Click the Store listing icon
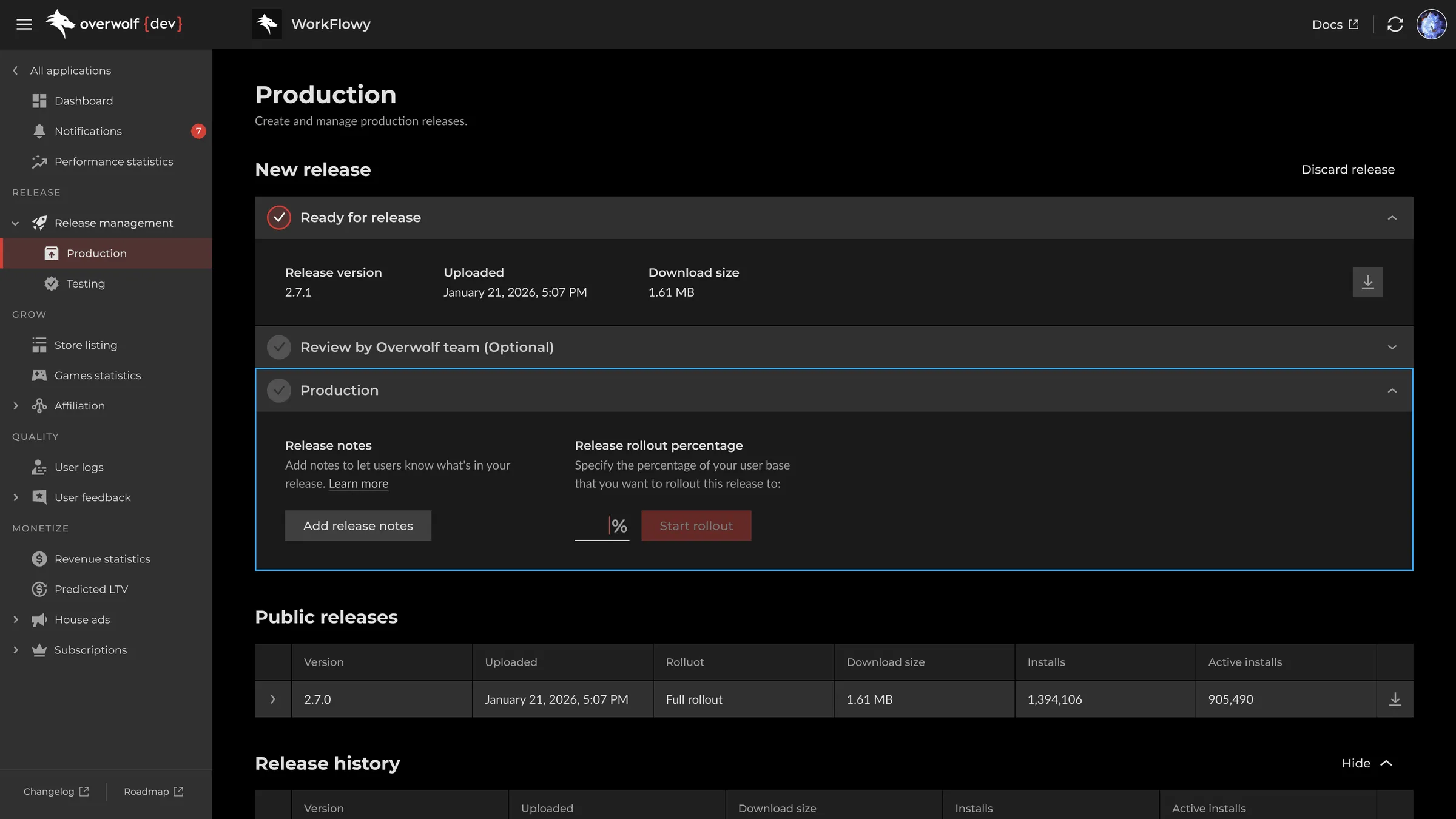The height and width of the screenshot is (819, 1456). click(x=39, y=345)
